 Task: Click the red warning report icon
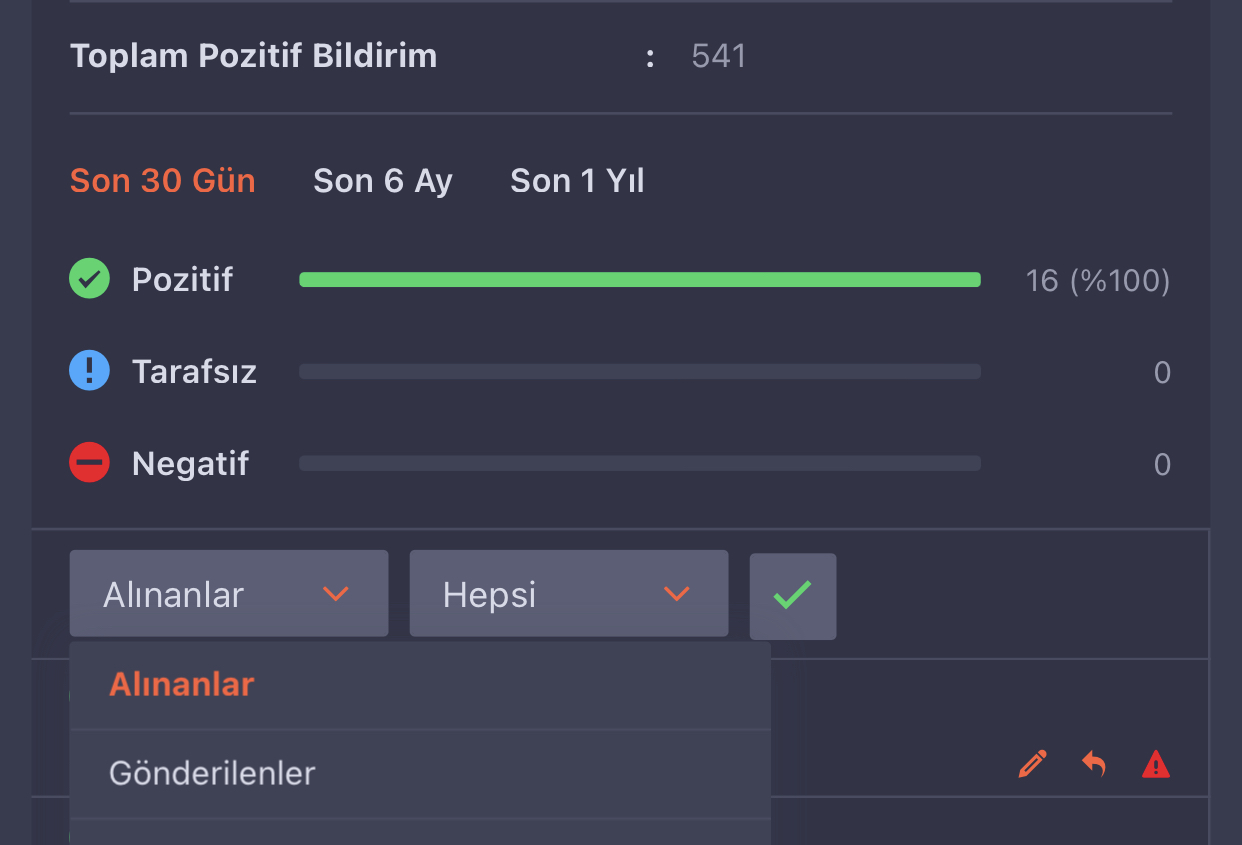pos(1156,765)
